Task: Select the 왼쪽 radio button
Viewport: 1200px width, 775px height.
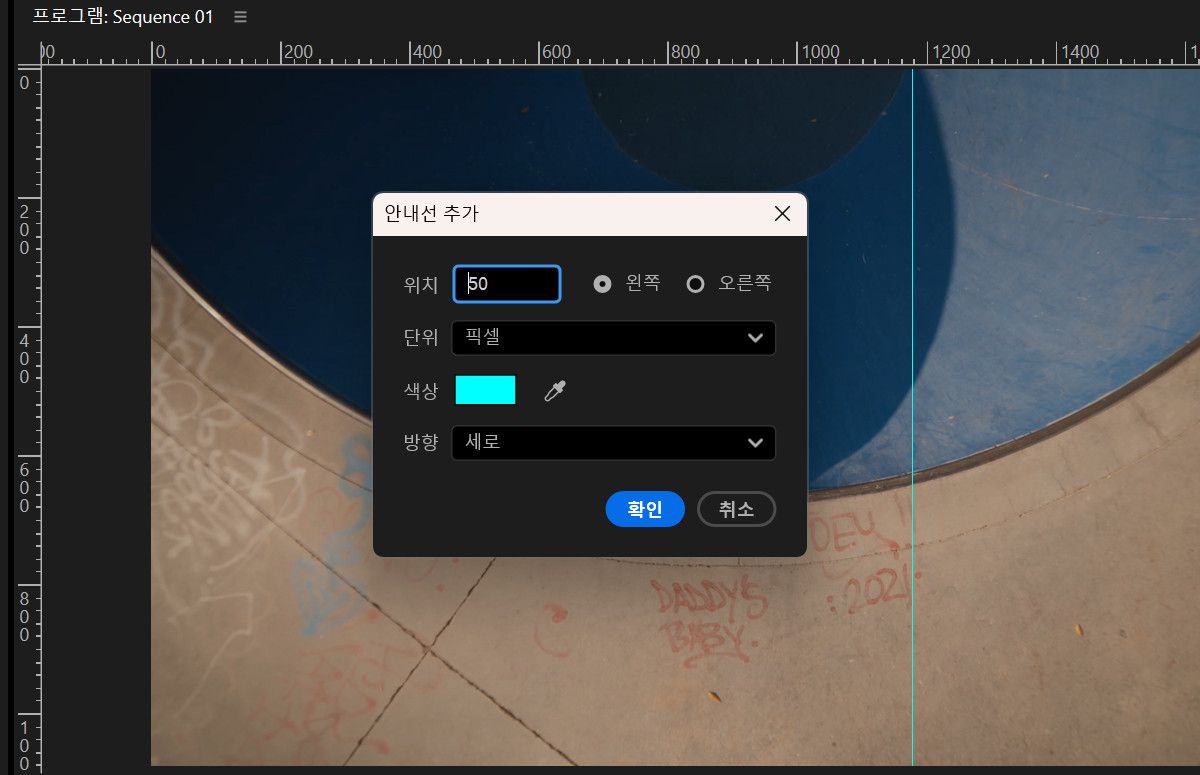Action: pyautogui.click(x=602, y=284)
